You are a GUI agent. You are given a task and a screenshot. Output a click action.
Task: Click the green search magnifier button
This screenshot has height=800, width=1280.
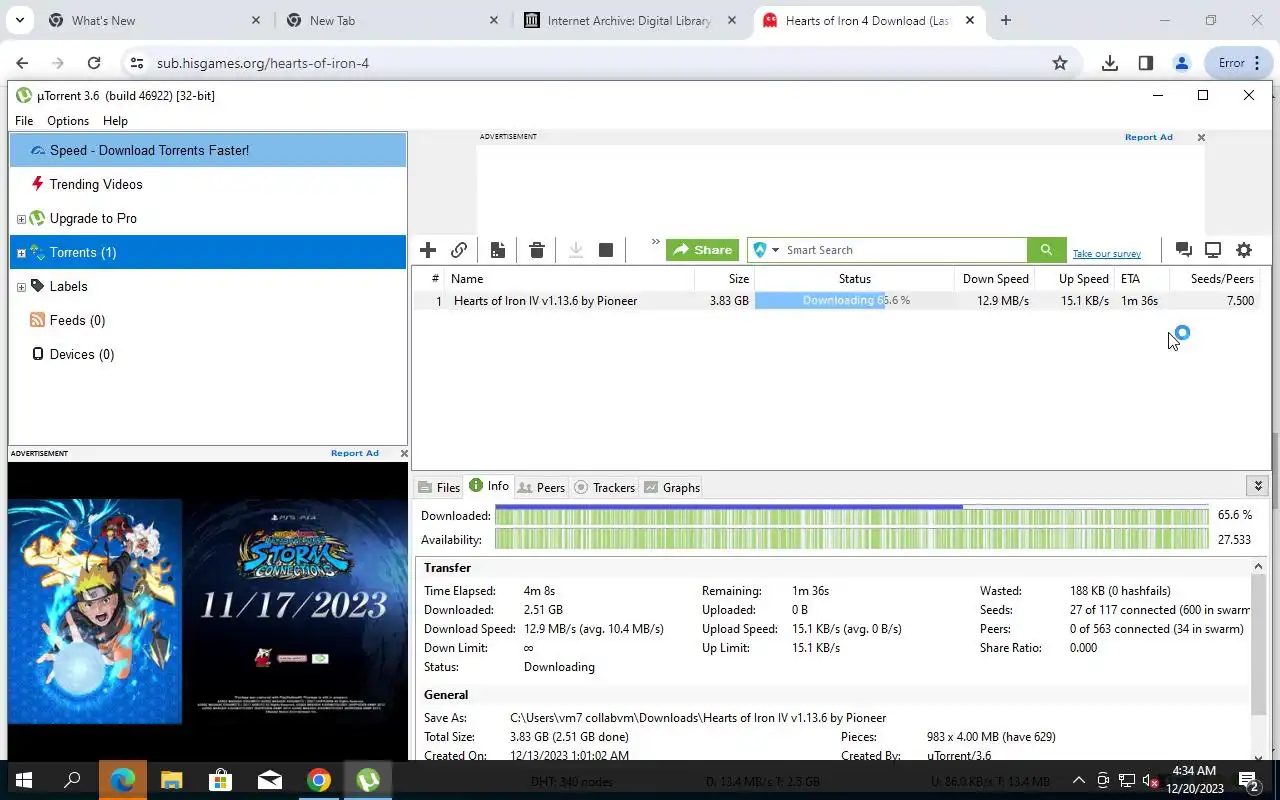[1046, 250]
